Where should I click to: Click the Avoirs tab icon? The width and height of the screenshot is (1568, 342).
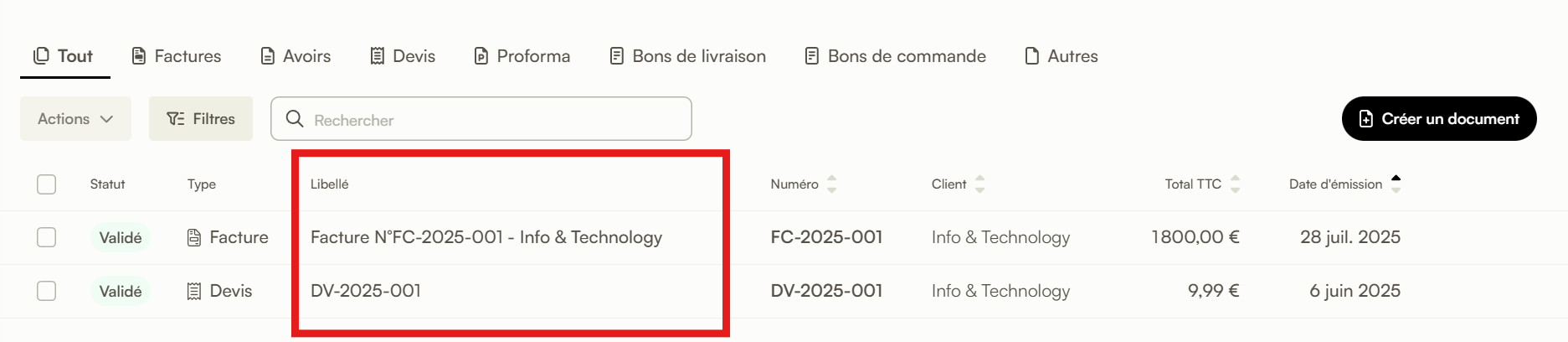tap(268, 56)
